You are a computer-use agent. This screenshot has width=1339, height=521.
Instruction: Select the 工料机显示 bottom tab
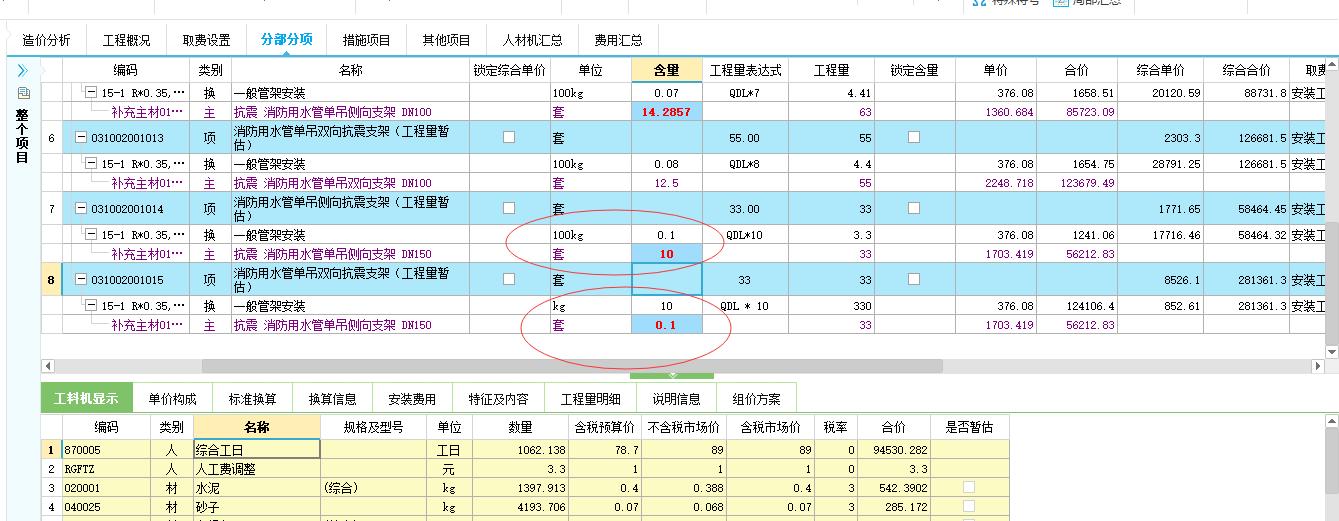87,398
